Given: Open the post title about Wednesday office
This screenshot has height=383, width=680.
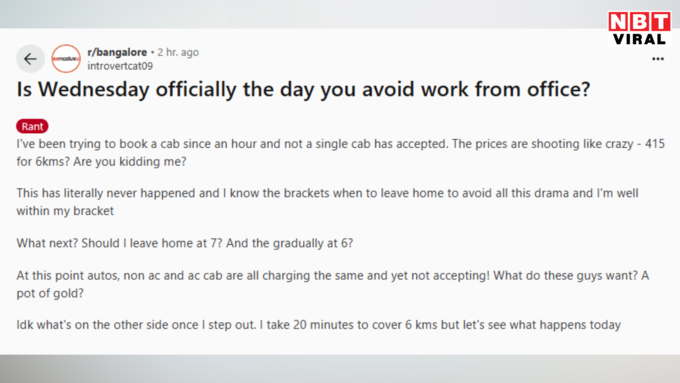Looking at the screenshot, I should [303, 90].
